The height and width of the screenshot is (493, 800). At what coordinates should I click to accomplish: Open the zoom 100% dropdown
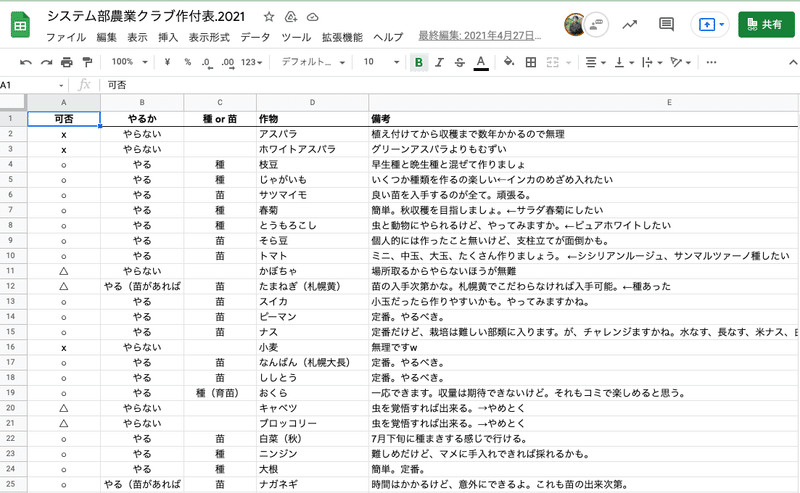coord(130,62)
